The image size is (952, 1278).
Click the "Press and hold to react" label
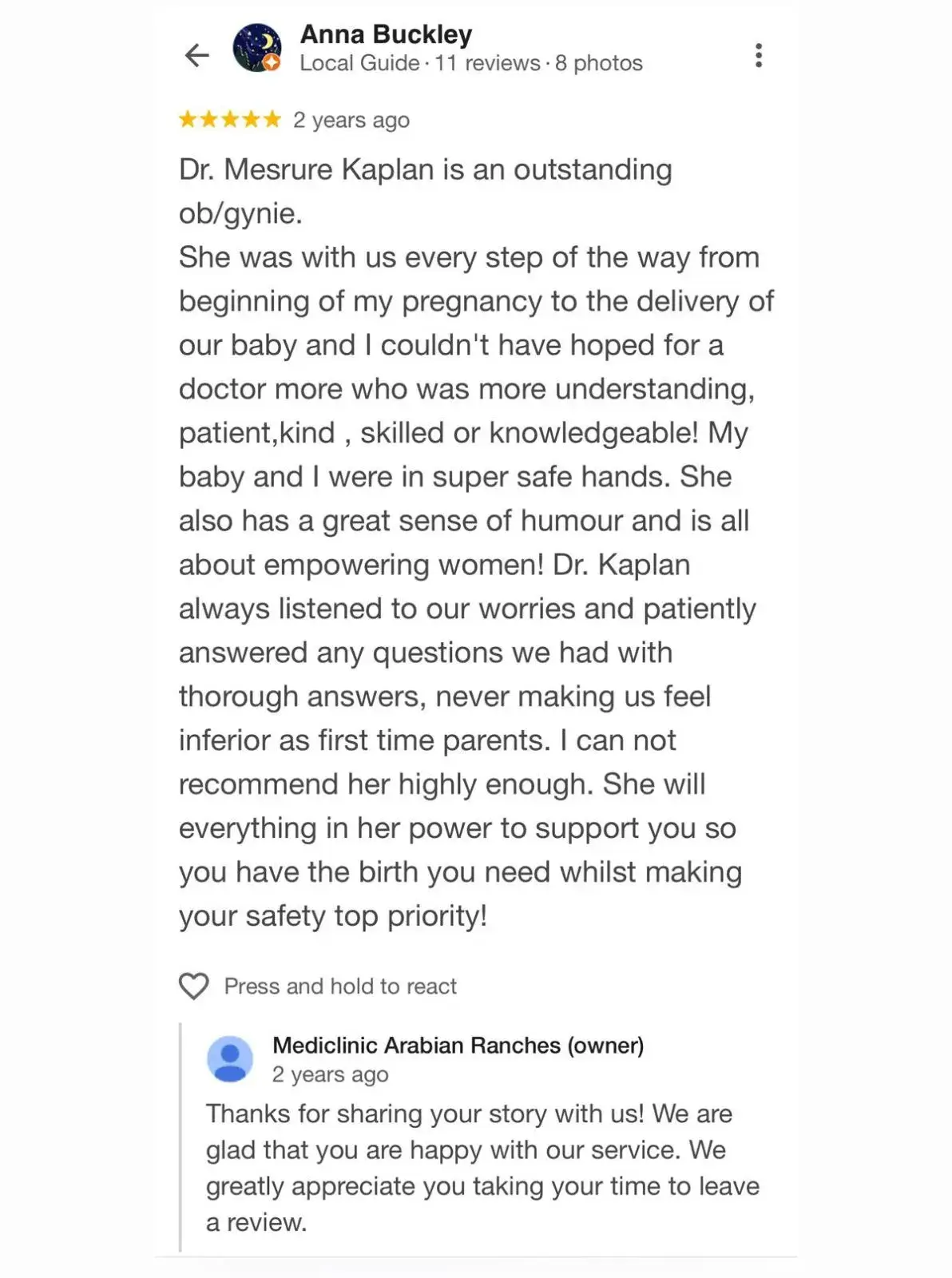click(x=340, y=986)
